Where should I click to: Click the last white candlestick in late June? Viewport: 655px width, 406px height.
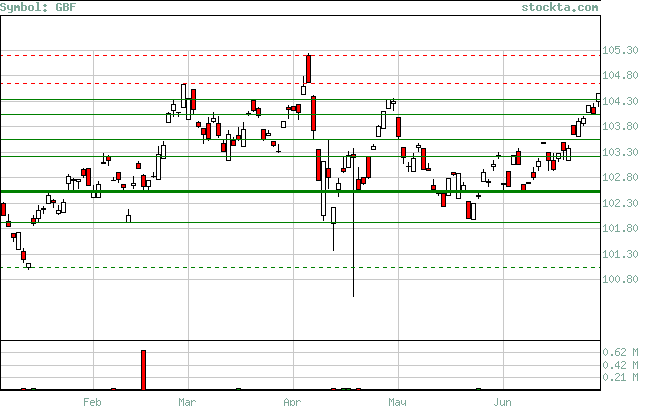pyautogui.click(x=599, y=98)
